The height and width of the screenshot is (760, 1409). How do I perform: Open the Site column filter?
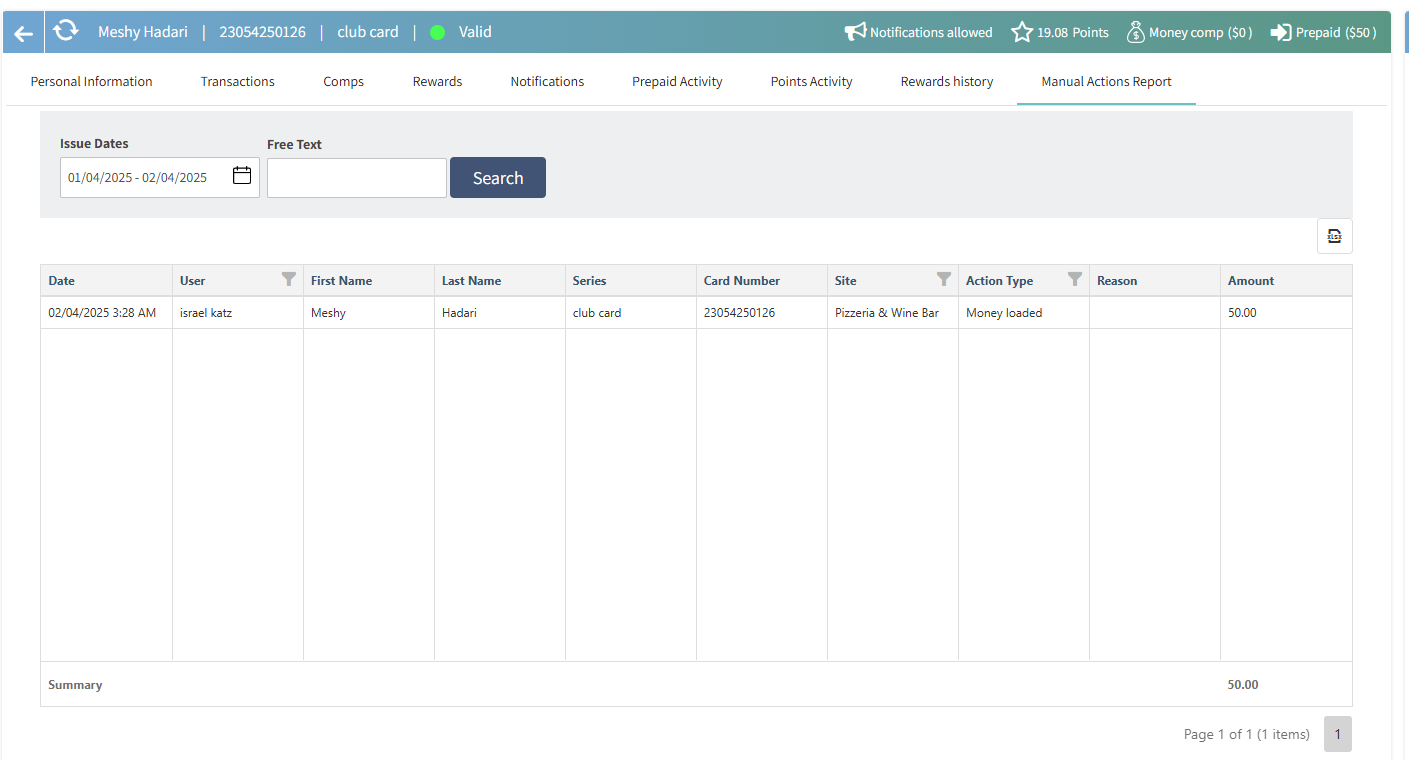coord(943,280)
